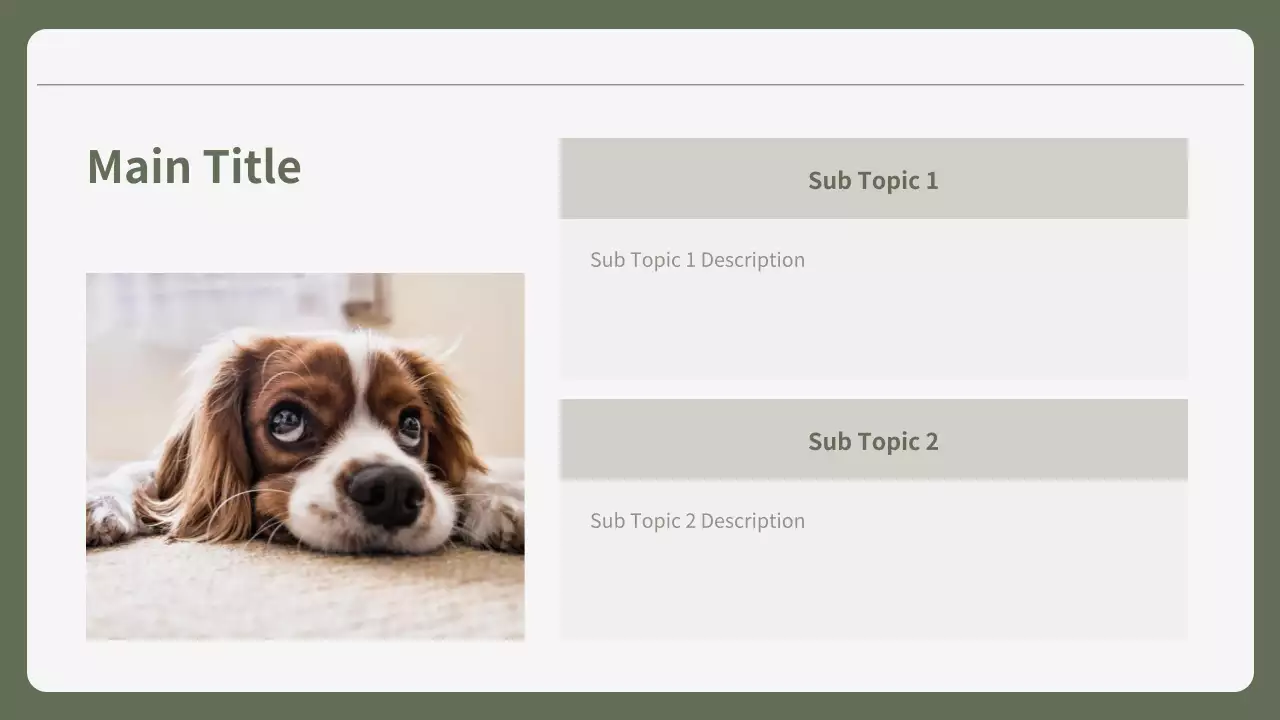Click the Sub Topic 1 heading

[x=873, y=180]
